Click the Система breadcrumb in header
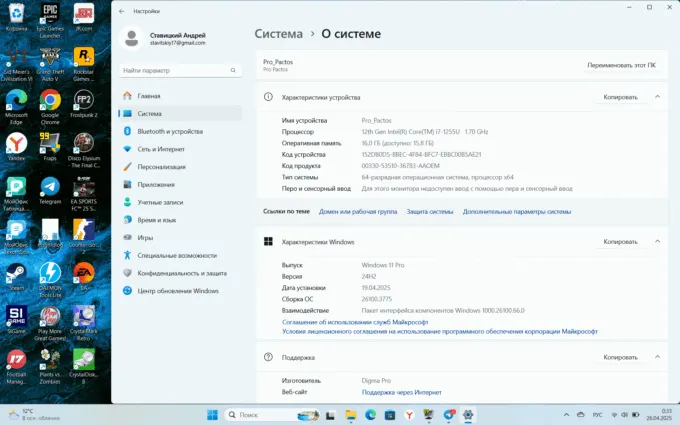The height and width of the screenshot is (425, 680). (x=279, y=34)
